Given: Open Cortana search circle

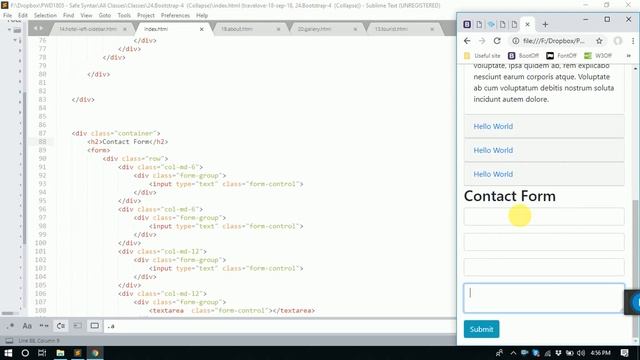Looking at the screenshot, I should 25,353.
